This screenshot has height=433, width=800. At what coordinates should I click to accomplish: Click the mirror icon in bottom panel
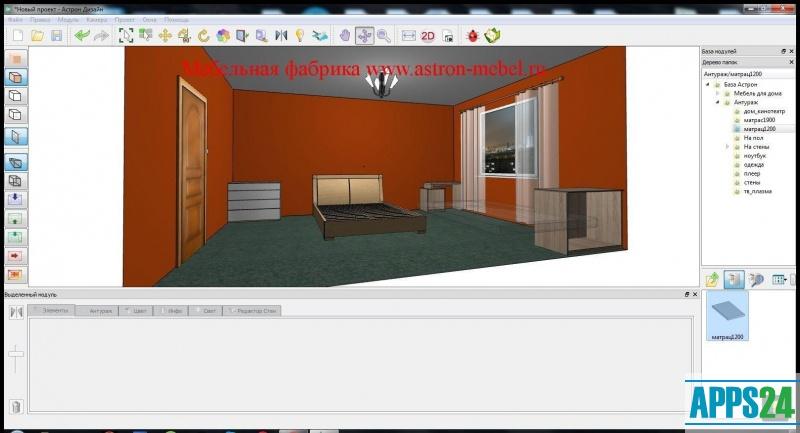point(16,312)
